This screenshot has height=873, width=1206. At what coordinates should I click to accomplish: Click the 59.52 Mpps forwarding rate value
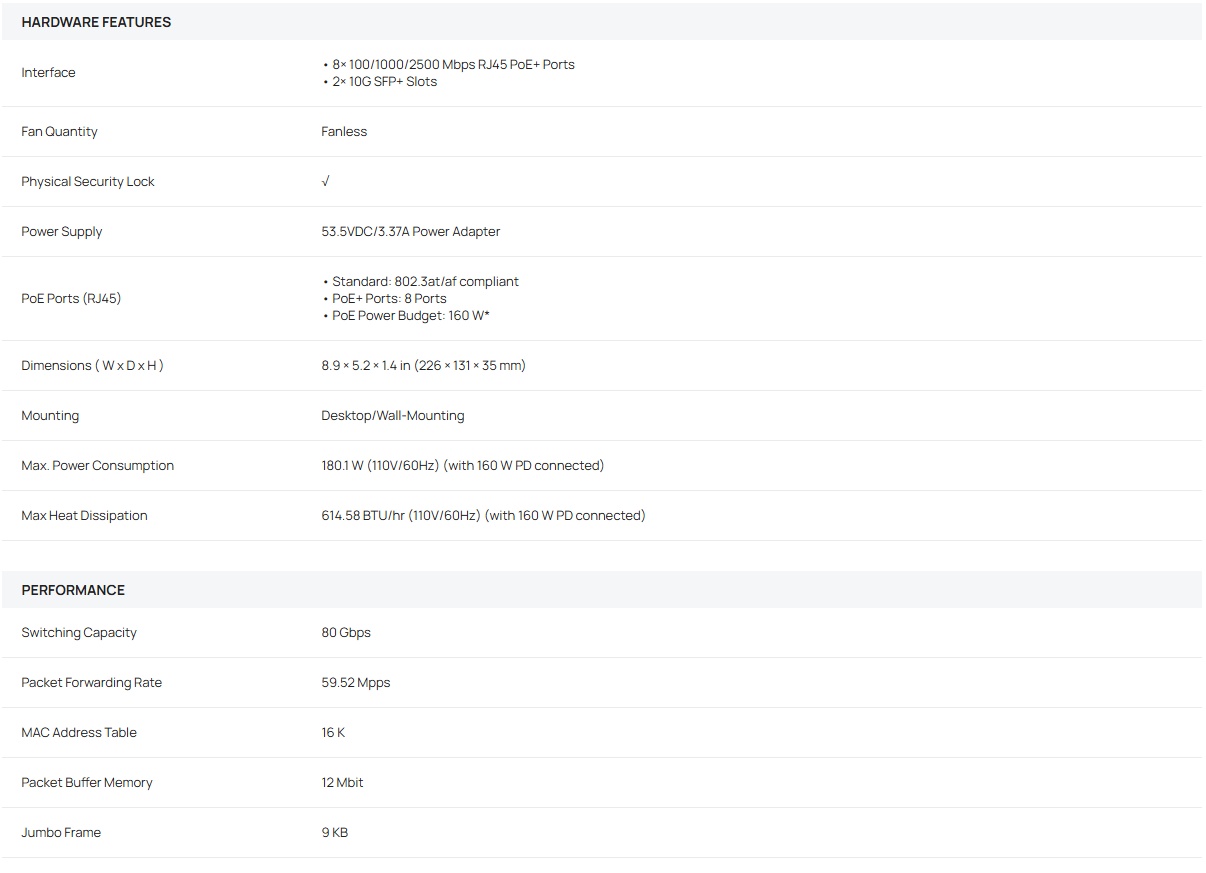(x=355, y=682)
